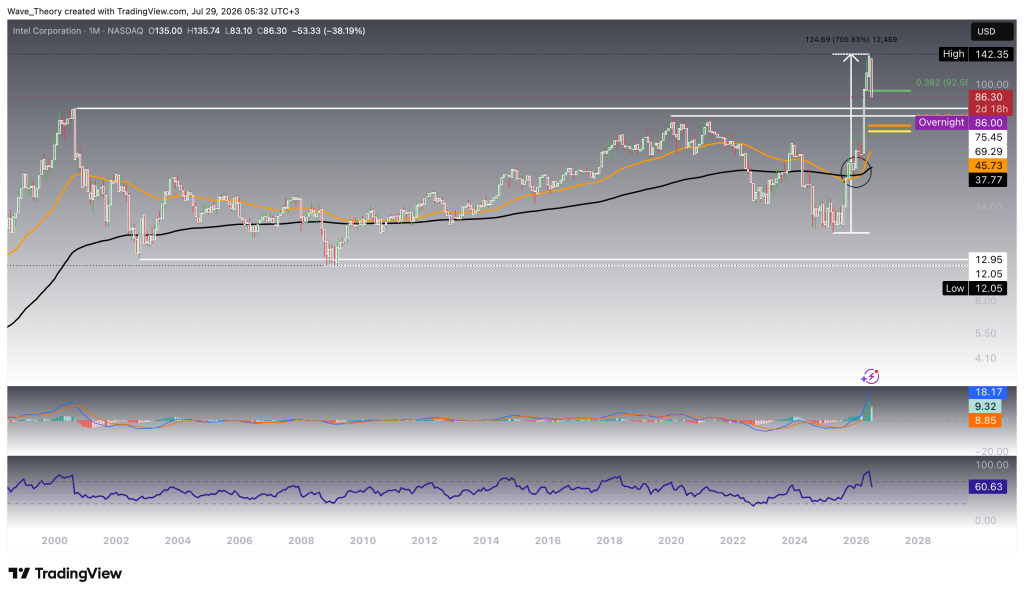This screenshot has height=595, width=1024.
Task: Click the 9.32 MACD histogram value label
Action: point(985,406)
